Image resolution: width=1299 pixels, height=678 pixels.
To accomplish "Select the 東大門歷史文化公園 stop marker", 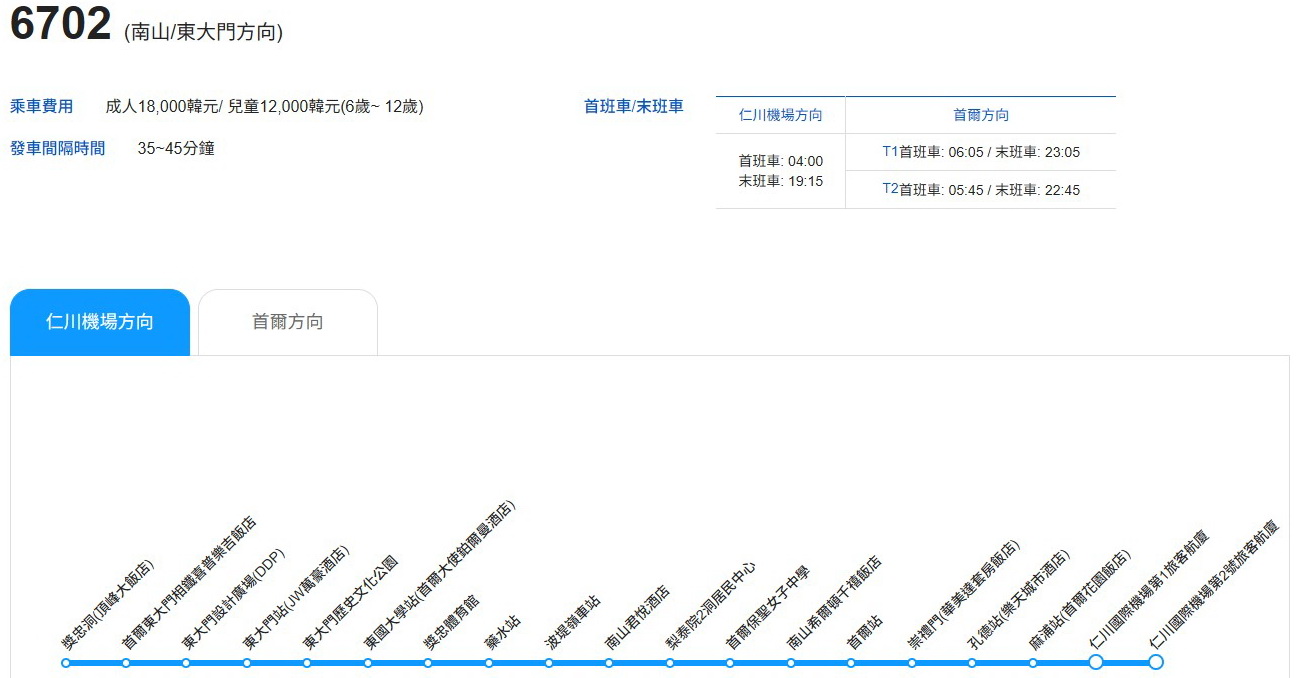I will click(x=306, y=662).
